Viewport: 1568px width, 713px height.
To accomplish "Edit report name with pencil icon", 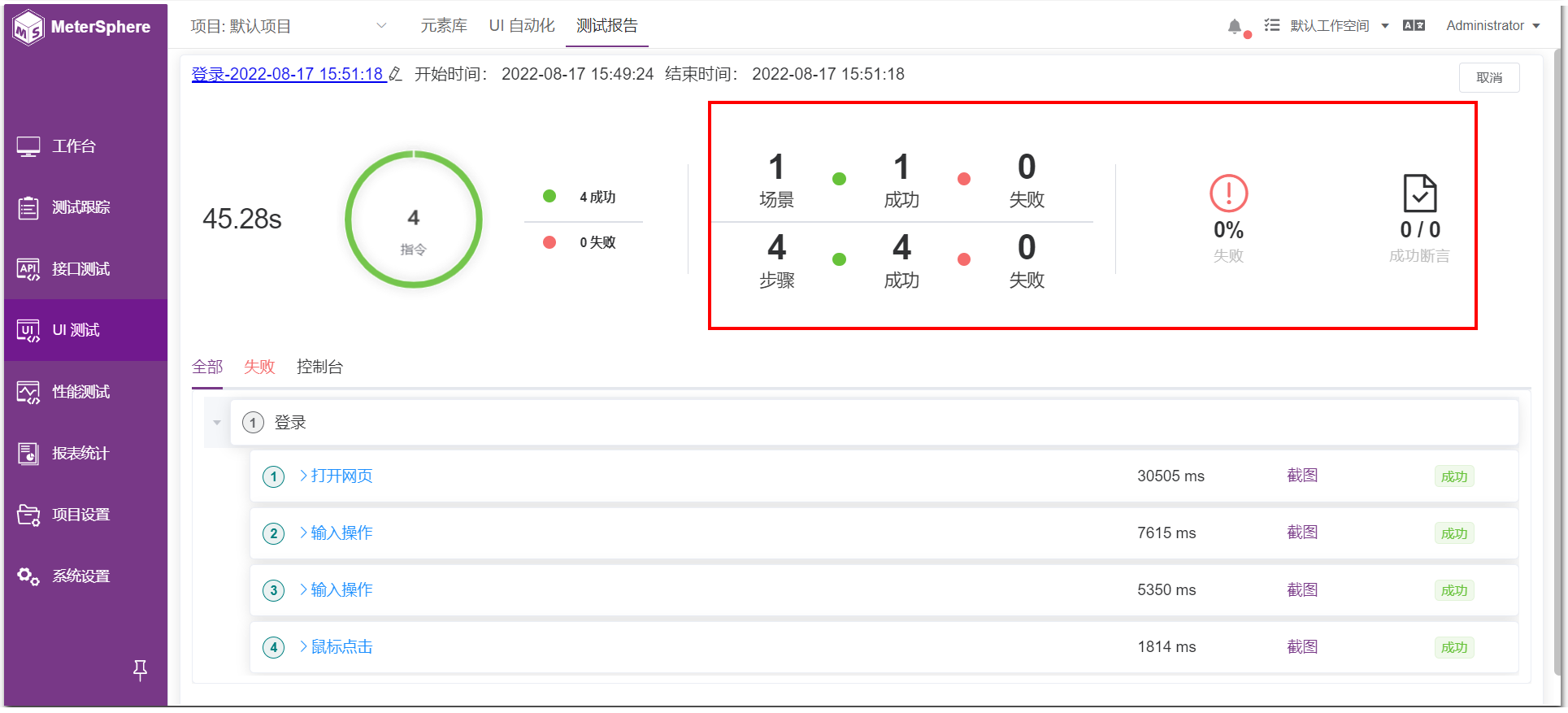I will click(x=395, y=75).
